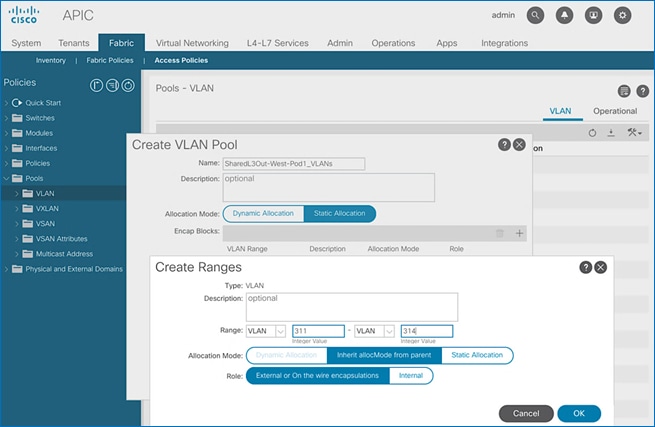The width and height of the screenshot is (655, 427).
Task: Click the Interfaces folder icon
Action: point(17,148)
